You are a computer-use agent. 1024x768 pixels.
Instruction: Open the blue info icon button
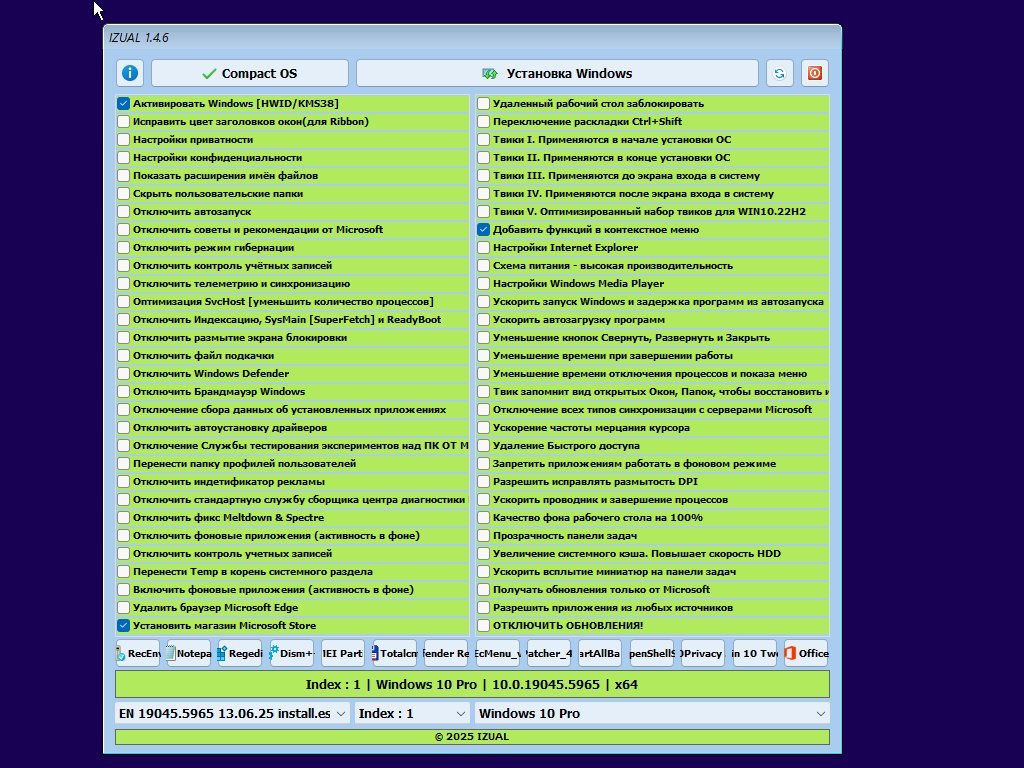[x=129, y=73]
